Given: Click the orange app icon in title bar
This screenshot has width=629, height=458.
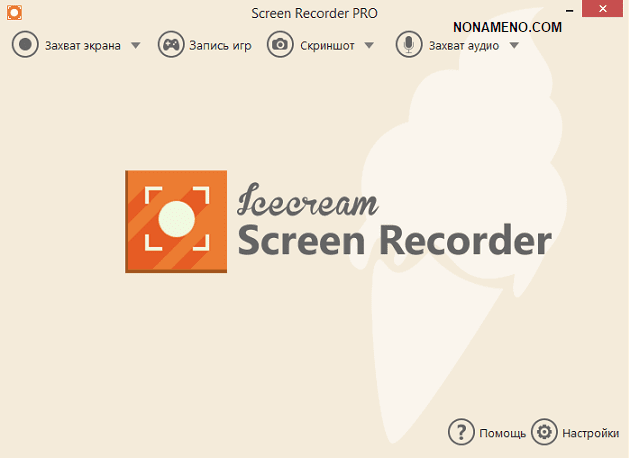Looking at the screenshot, I should (x=10, y=10).
